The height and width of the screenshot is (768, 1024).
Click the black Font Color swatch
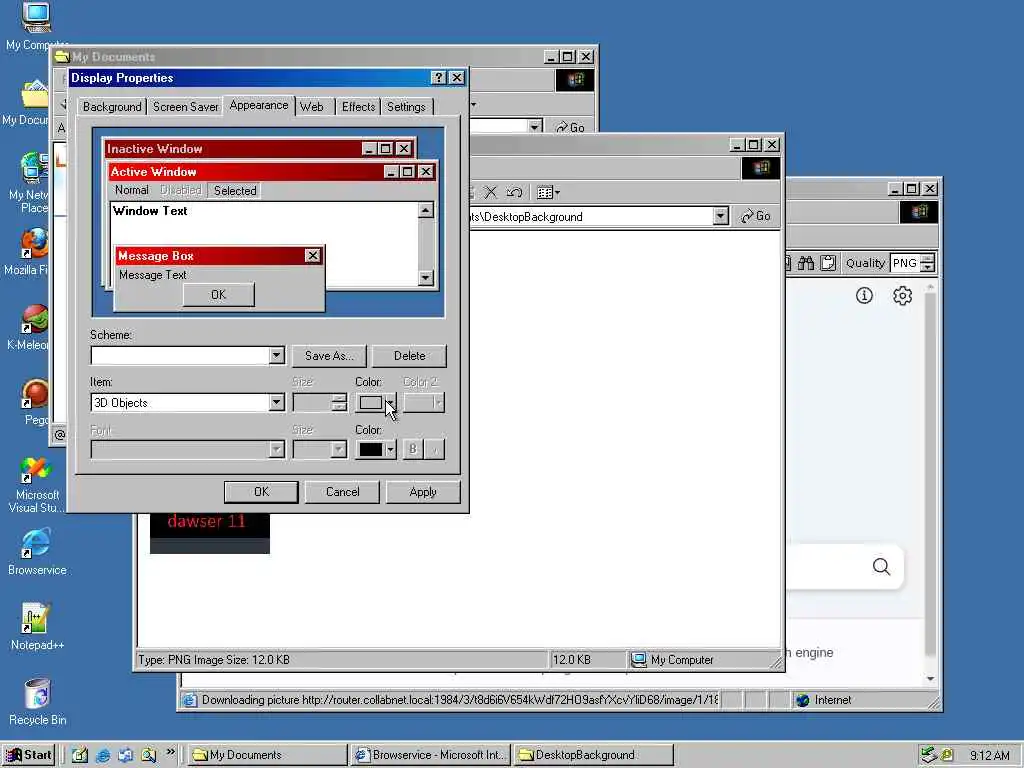click(370, 449)
